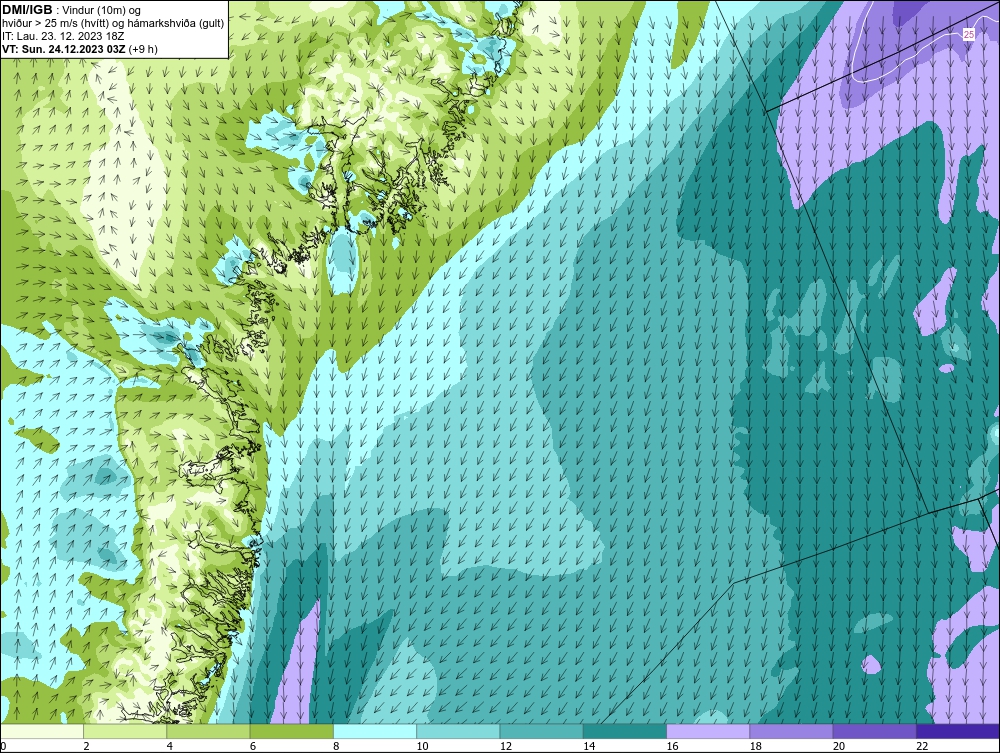Screen dimensions: 1000x753
Task: Click the legend value "0"
Action: (x=3, y=746)
